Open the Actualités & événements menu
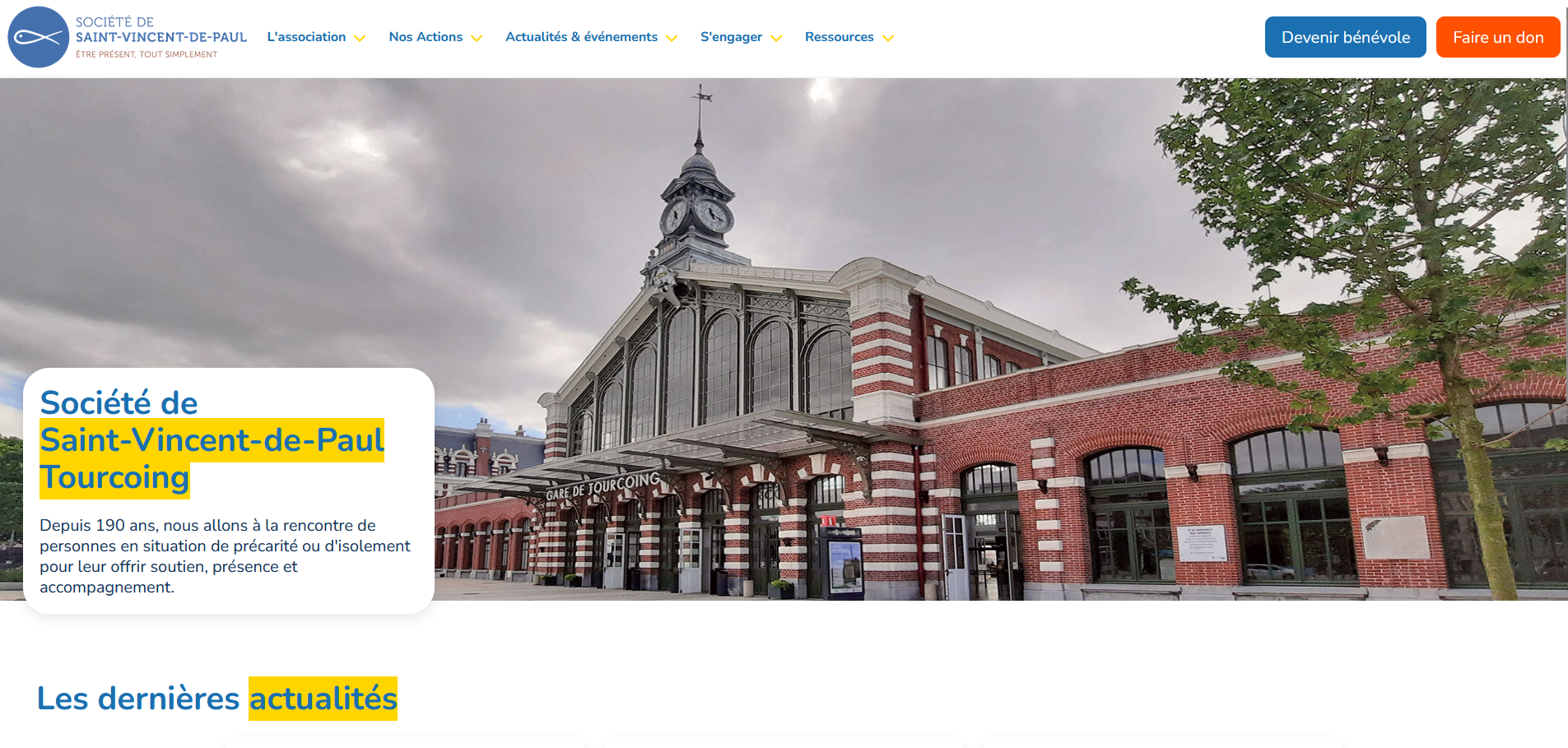Viewport: 1568px width, 748px height. [x=581, y=37]
